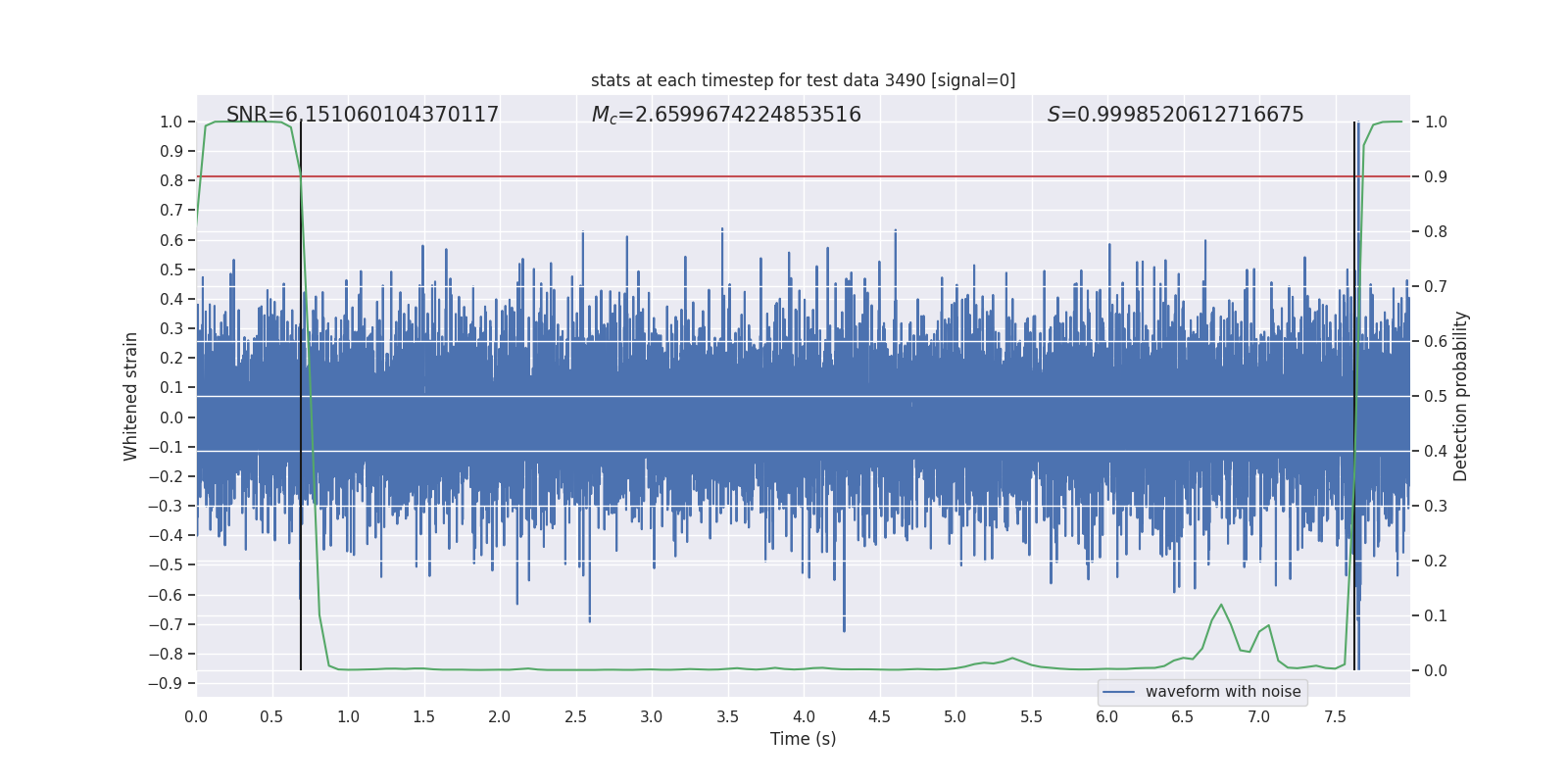Click the 'Whitened strain' y-axis label
The width and height of the screenshot is (1568, 784).
130,396
